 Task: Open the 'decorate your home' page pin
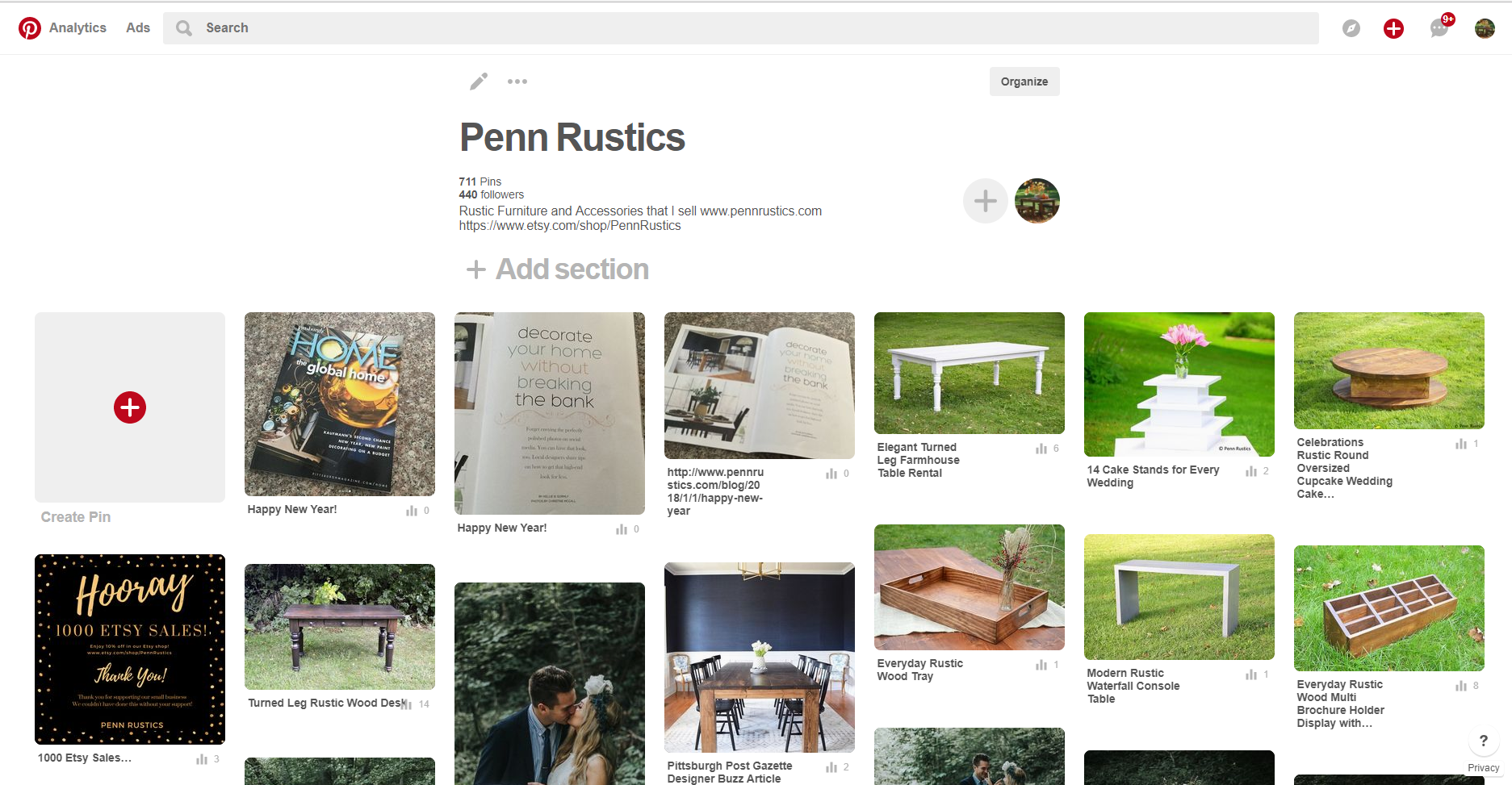(550, 413)
